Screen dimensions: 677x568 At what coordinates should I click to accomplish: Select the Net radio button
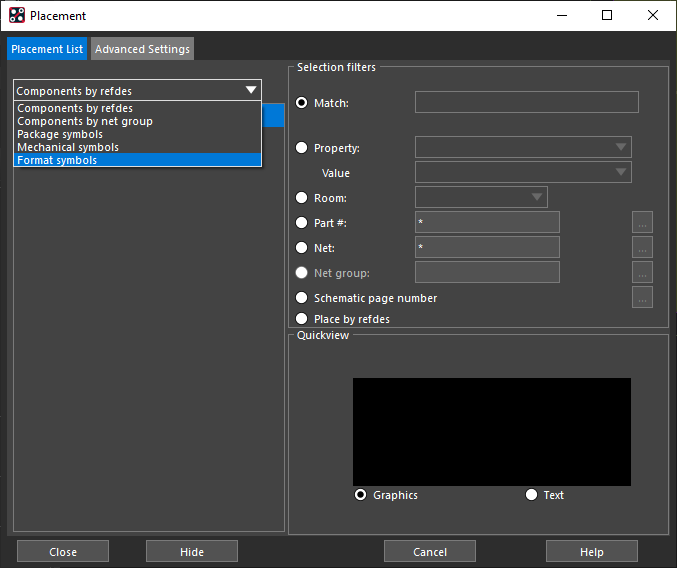(x=301, y=248)
